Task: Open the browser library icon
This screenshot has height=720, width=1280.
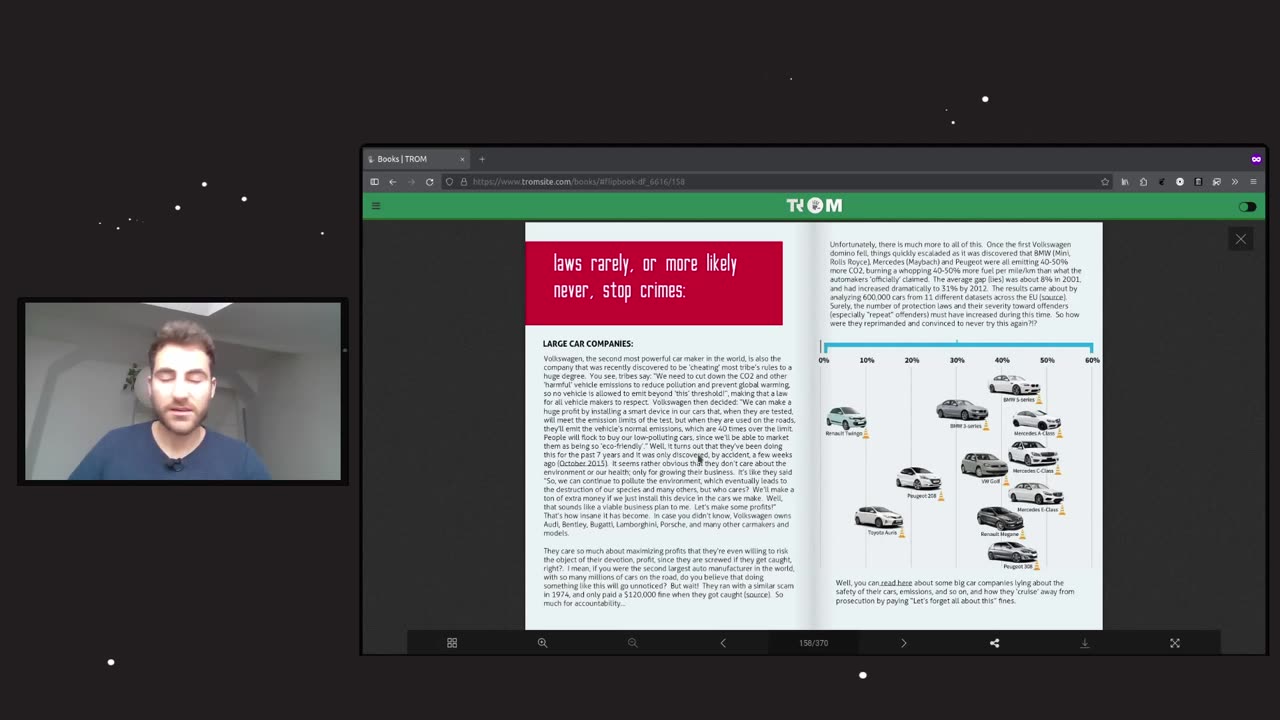Action: coord(1125,182)
